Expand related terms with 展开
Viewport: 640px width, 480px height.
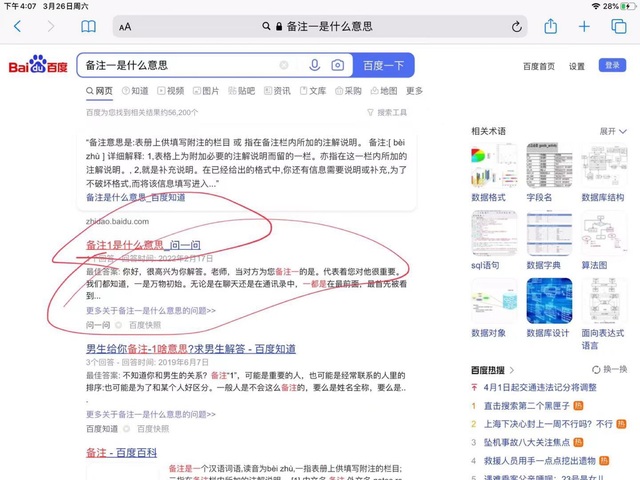[x=612, y=131]
